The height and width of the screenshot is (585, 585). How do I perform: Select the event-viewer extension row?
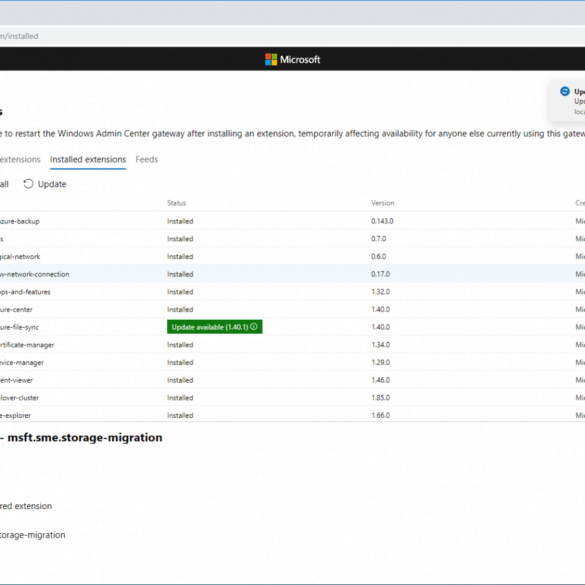coord(292,380)
